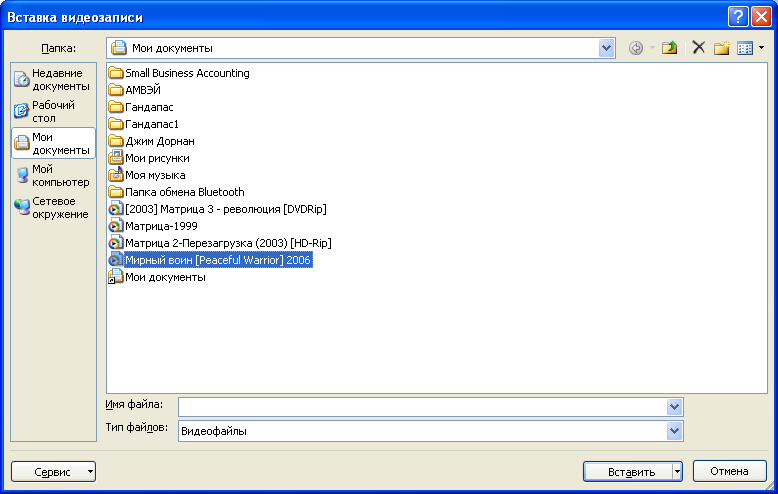Expand the Папка location dropdown
Screen dimensions: 778x494
(x=606, y=48)
